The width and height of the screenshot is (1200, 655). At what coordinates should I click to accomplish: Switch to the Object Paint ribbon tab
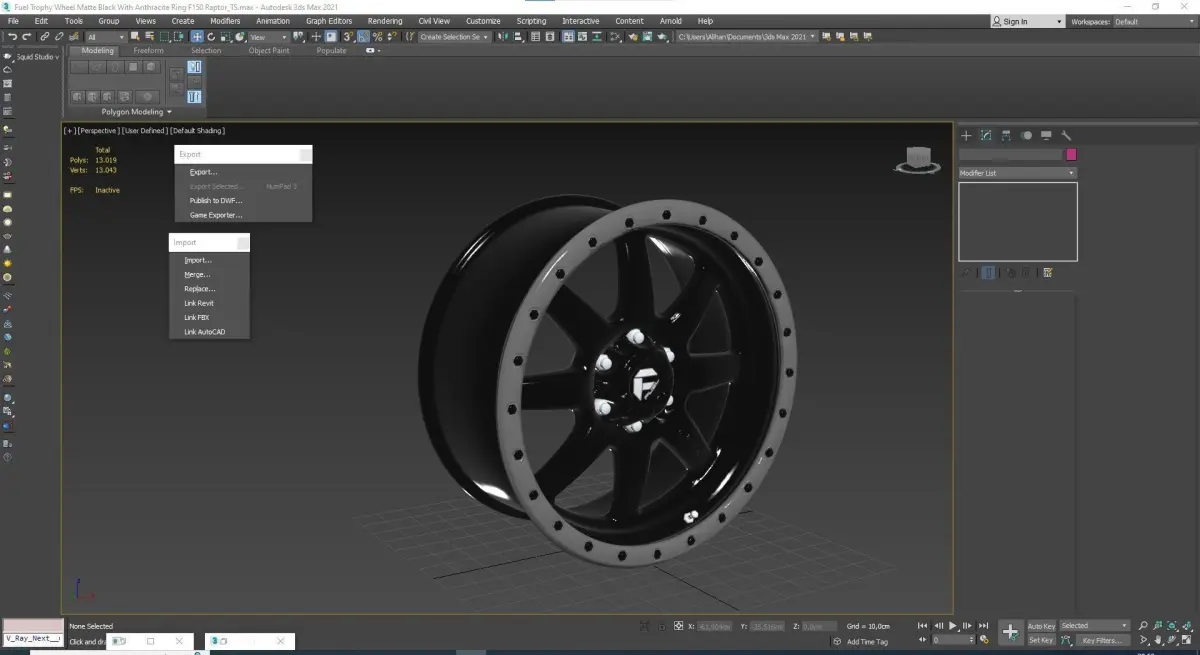click(x=269, y=51)
